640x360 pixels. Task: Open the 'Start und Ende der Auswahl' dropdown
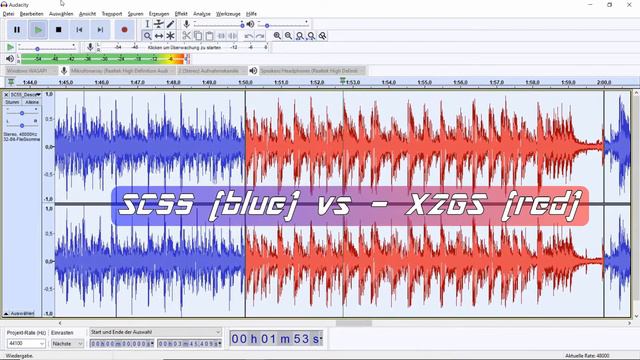[155, 332]
